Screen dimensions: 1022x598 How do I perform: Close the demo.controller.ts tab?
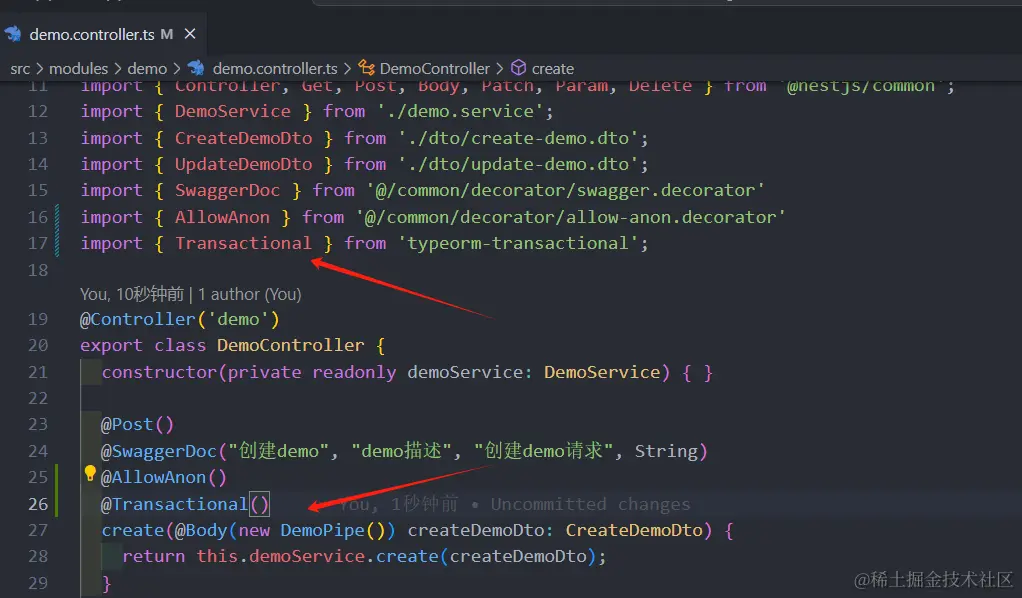pyautogui.click(x=190, y=33)
